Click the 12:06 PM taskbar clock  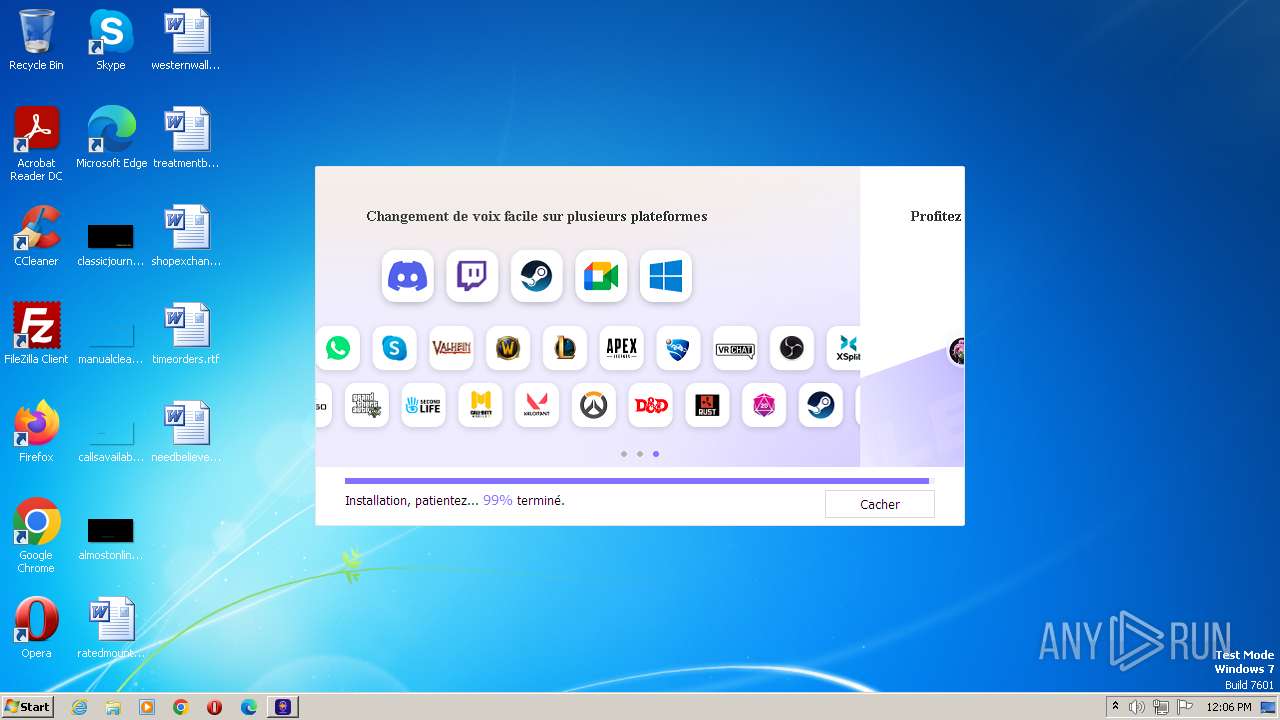pyautogui.click(x=1229, y=707)
